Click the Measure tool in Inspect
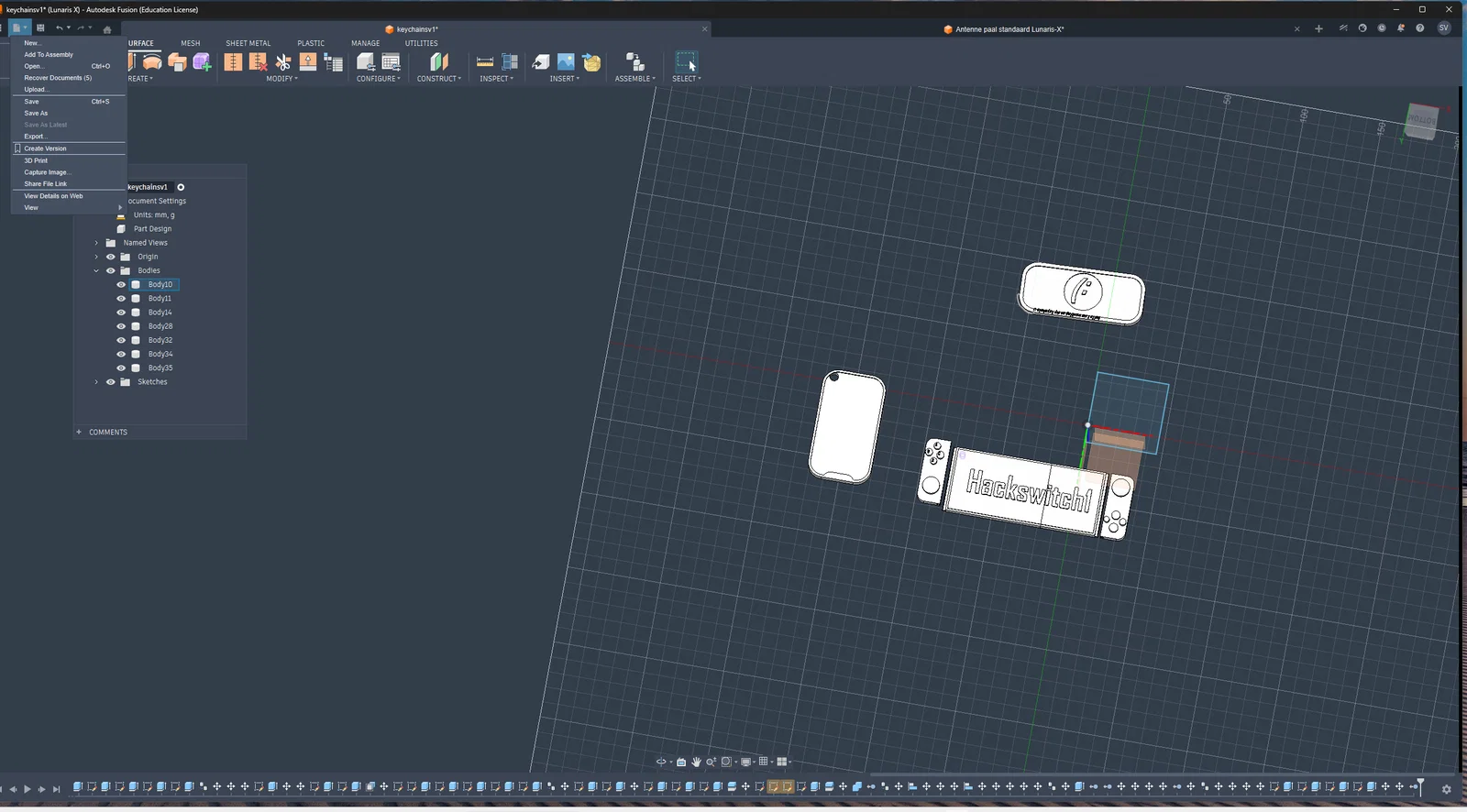The height and width of the screenshot is (812, 1467). coord(485,62)
